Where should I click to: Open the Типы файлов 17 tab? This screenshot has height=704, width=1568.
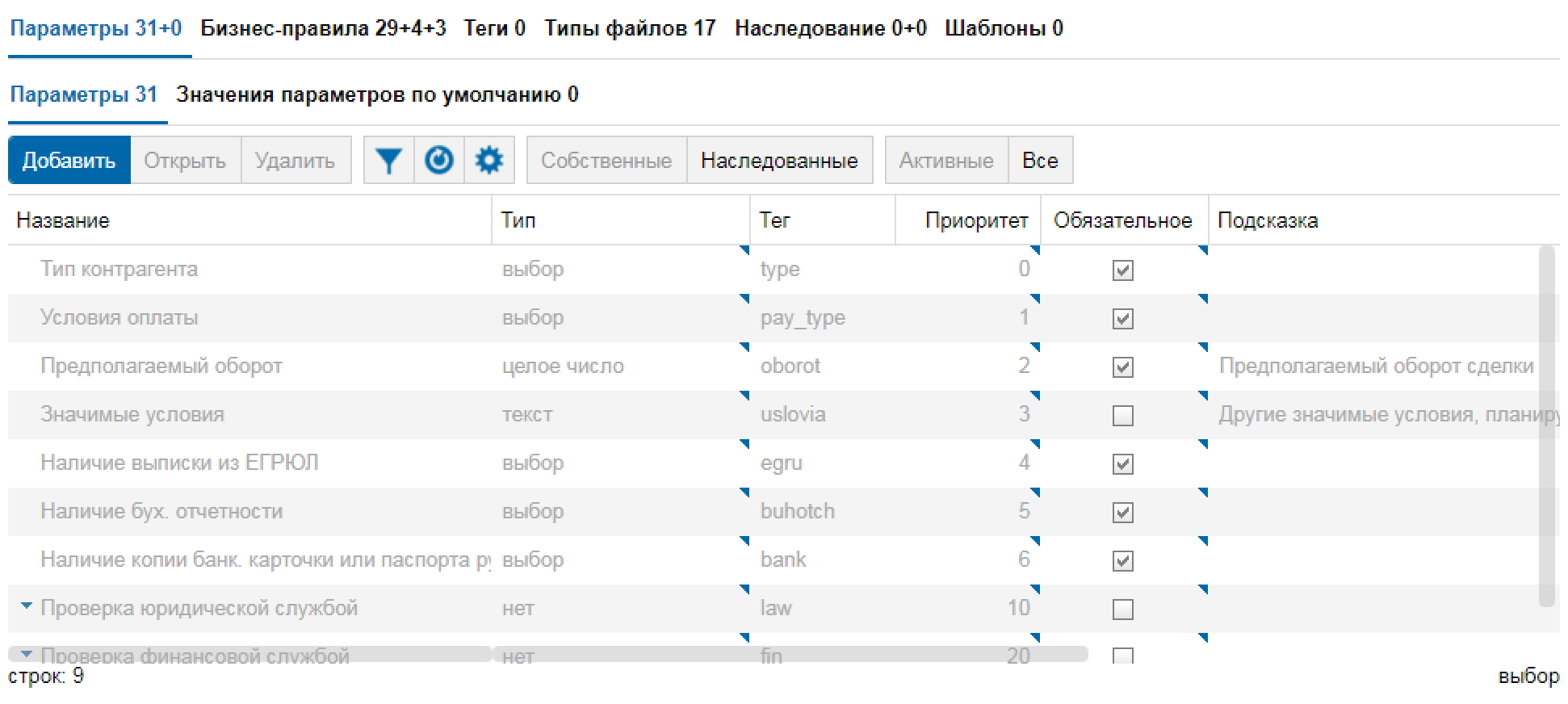(x=630, y=28)
